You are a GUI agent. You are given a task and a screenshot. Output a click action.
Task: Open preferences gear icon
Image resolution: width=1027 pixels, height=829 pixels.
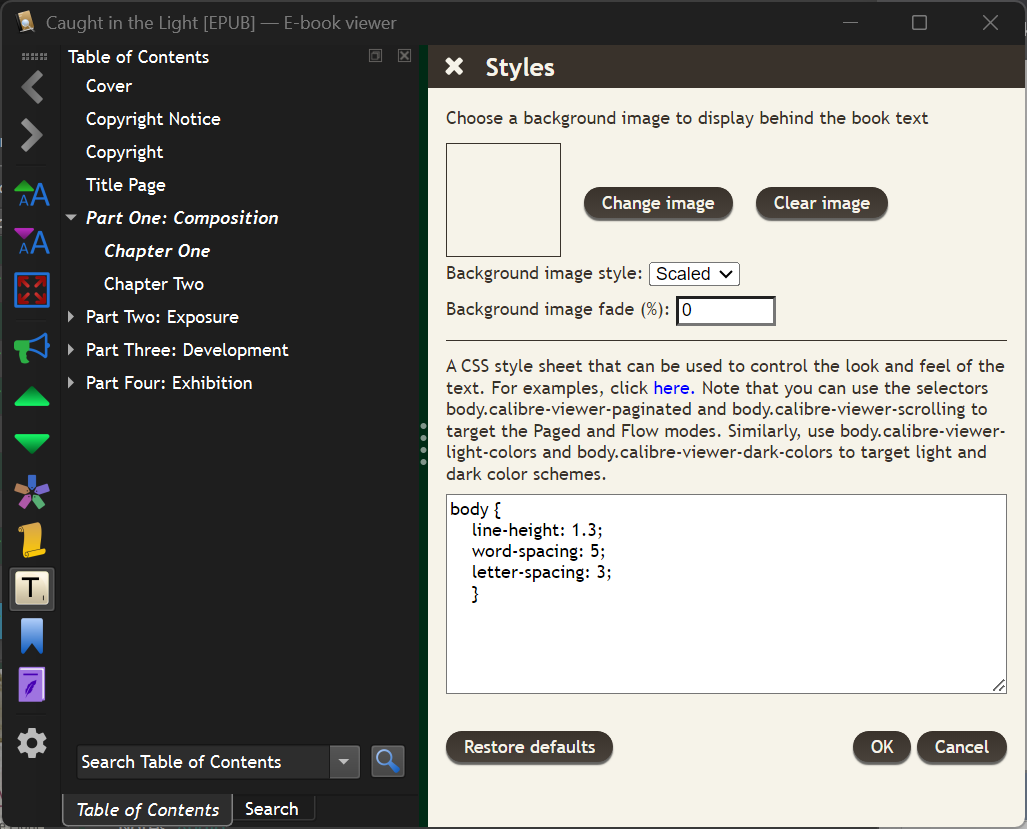point(32,743)
